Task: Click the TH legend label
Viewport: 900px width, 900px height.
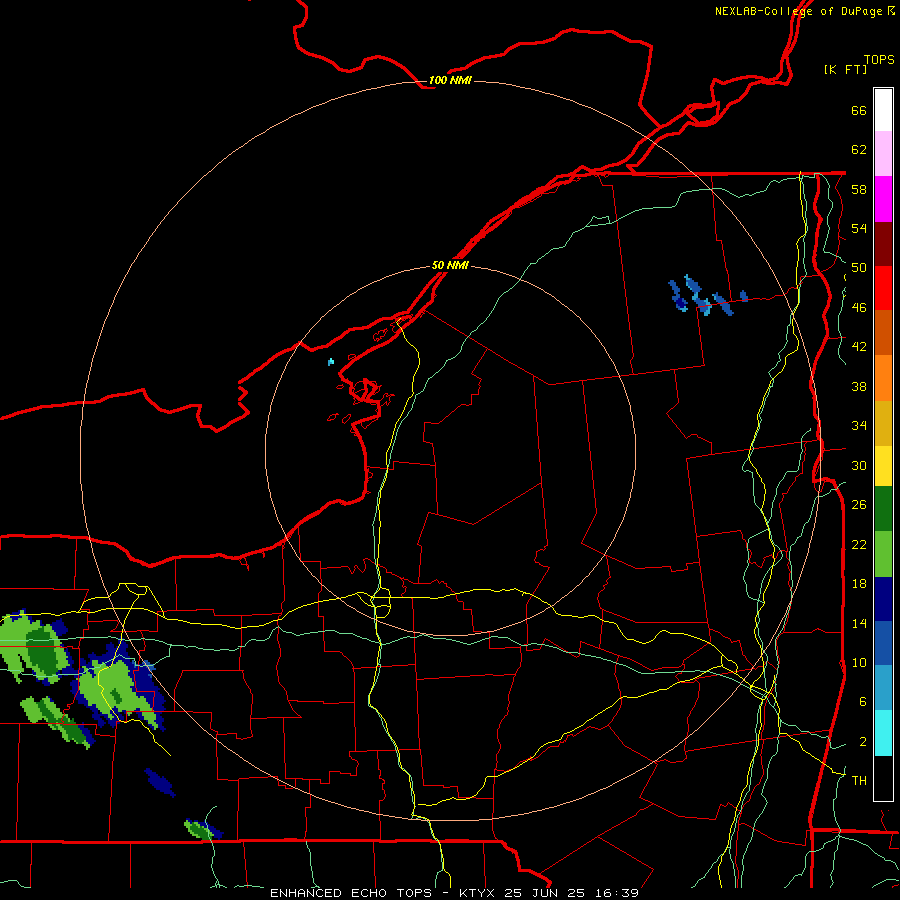Action: pyautogui.click(x=859, y=781)
